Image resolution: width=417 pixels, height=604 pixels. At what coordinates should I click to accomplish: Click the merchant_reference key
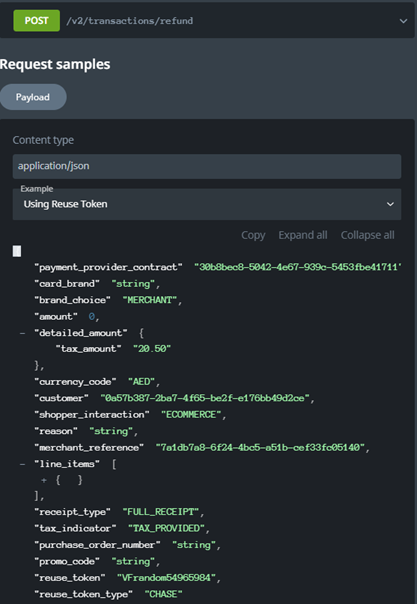[89, 447]
